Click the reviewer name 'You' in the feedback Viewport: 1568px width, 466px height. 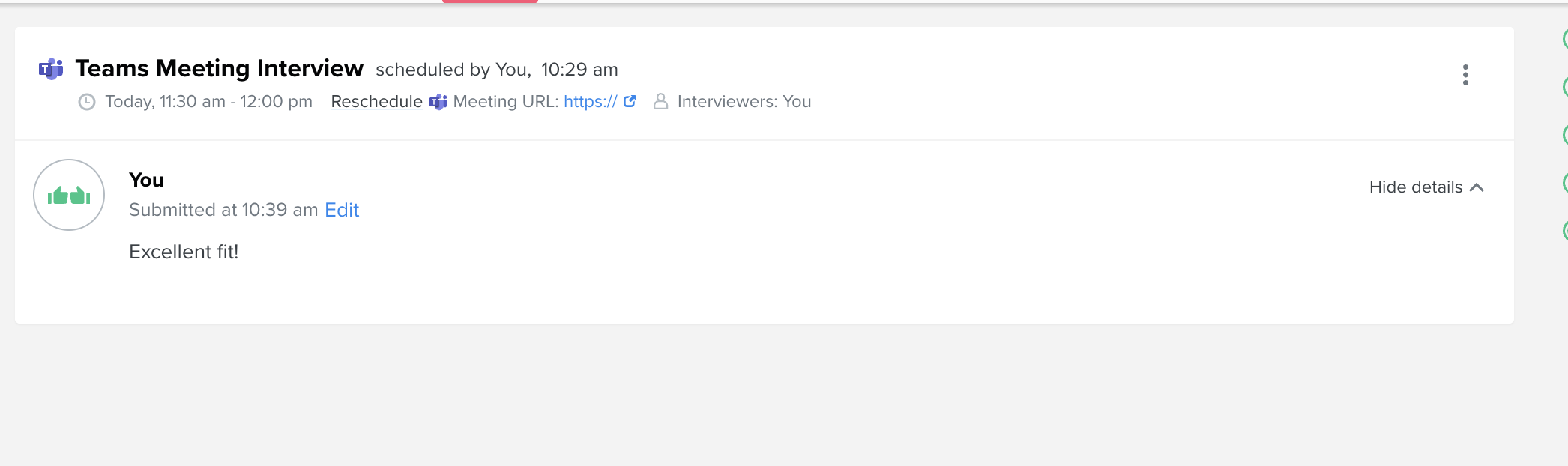point(146,180)
